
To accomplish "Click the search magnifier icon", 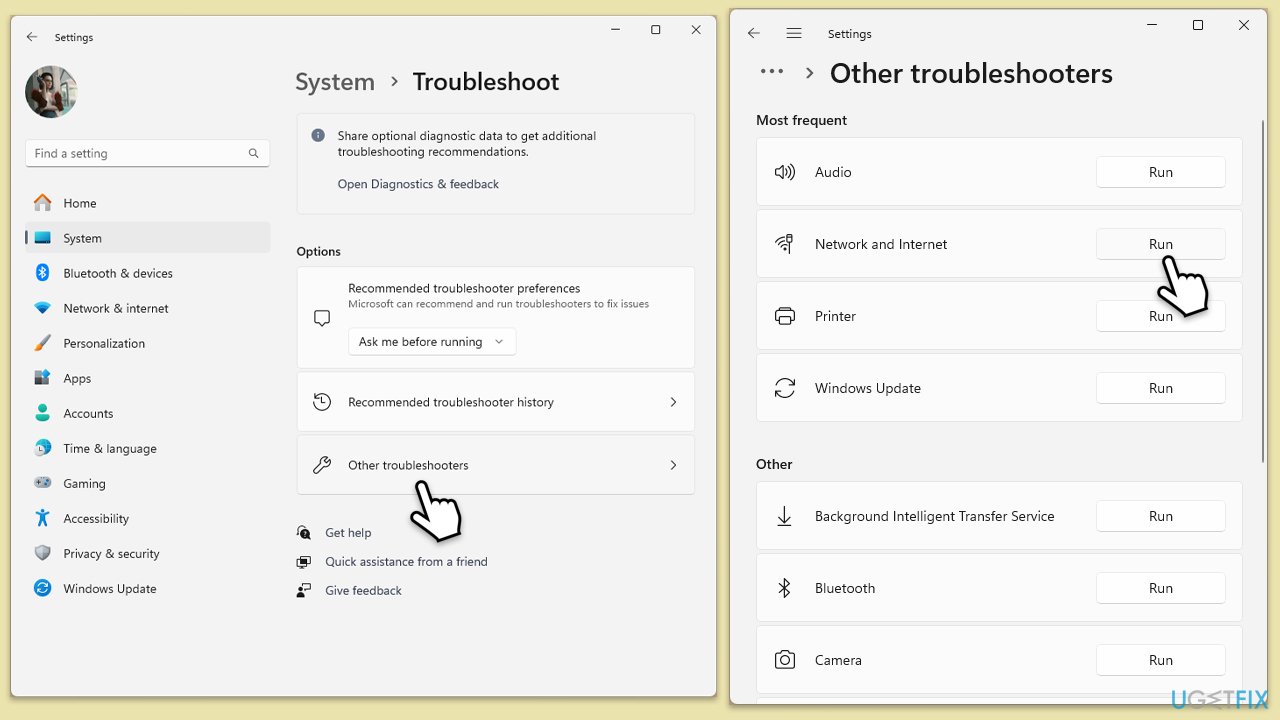I will click(x=254, y=153).
